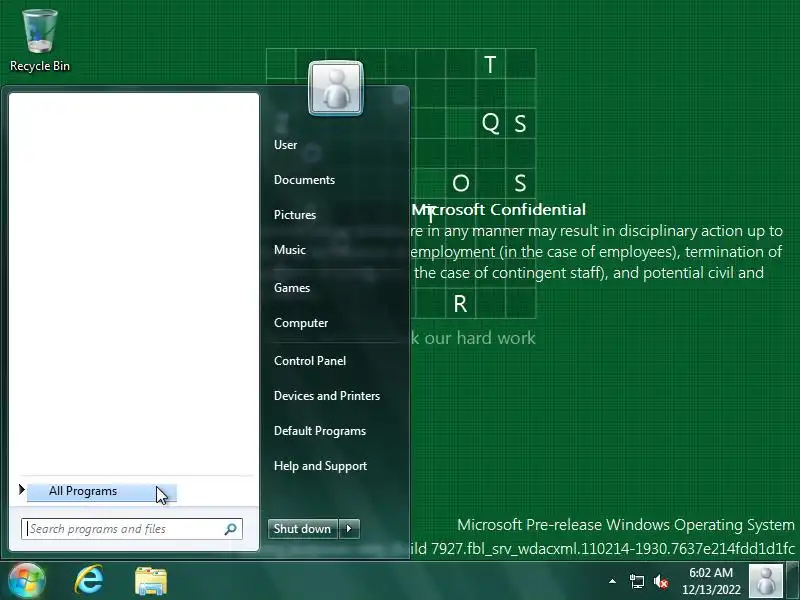The height and width of the screenshot is (600, 800).
Task: Open Computer from Start menu
Action: tap(301, 323)
